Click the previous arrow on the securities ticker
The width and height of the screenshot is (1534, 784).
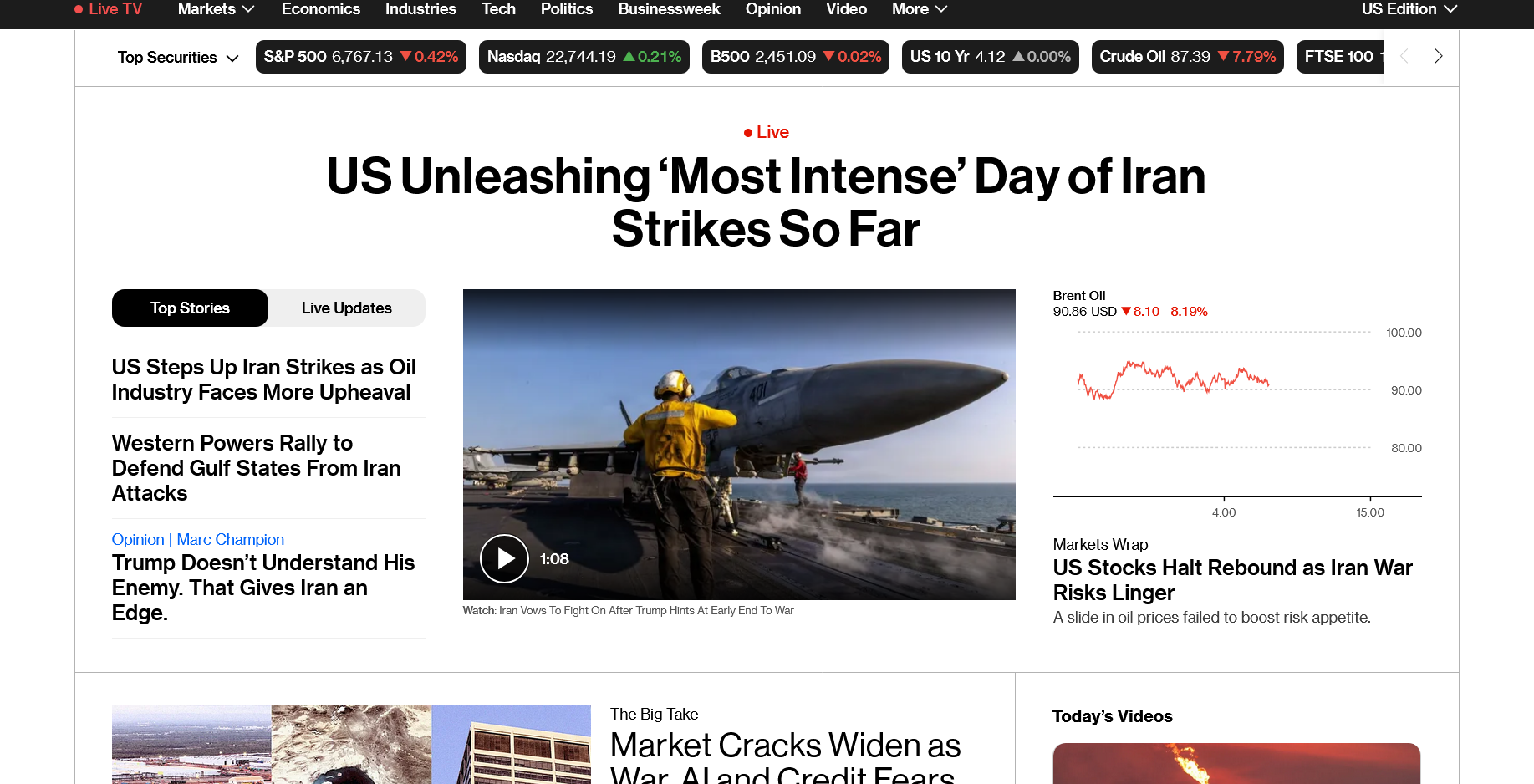tap(1404, 56)
